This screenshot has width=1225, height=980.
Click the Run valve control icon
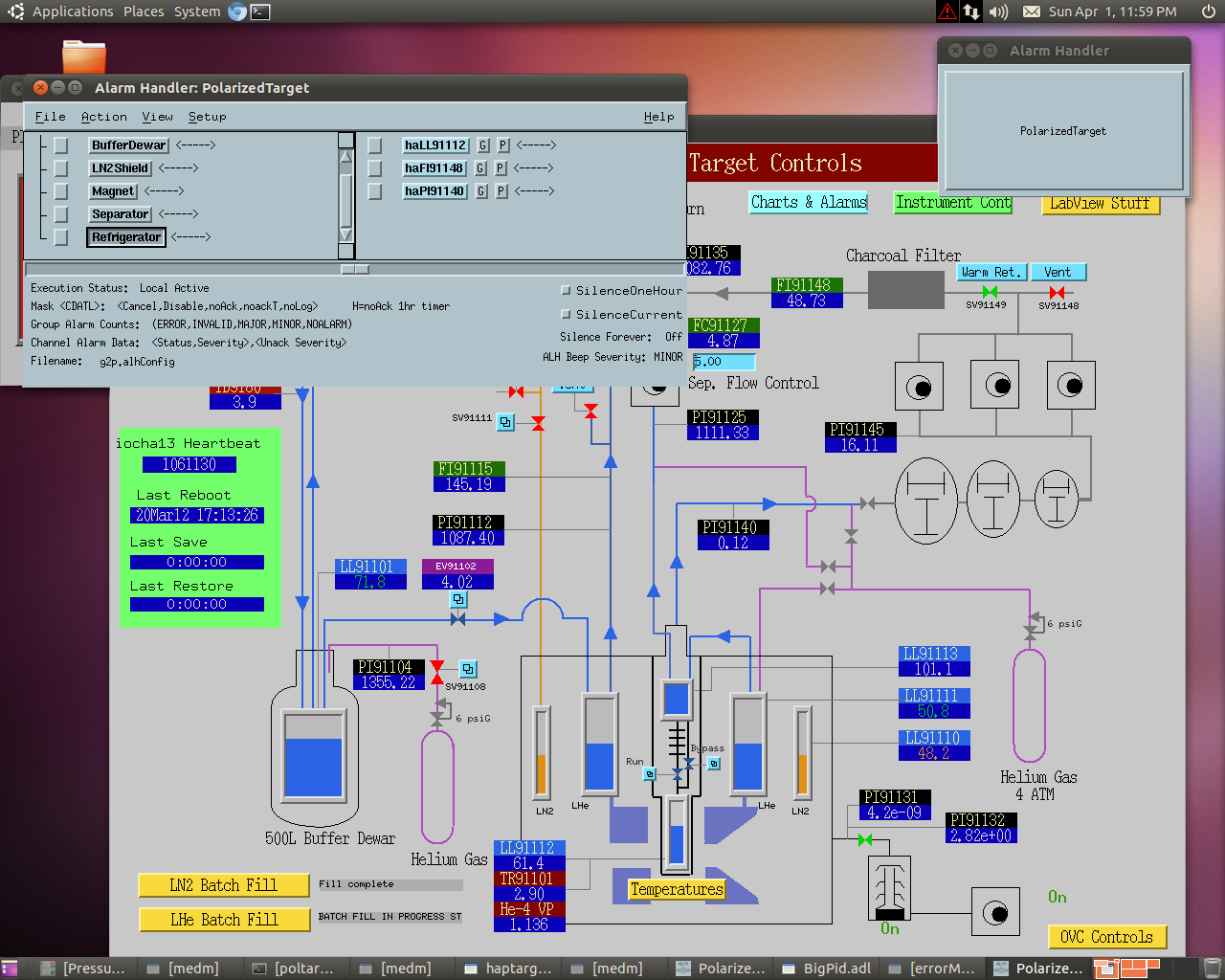click(x=649, y=773)
